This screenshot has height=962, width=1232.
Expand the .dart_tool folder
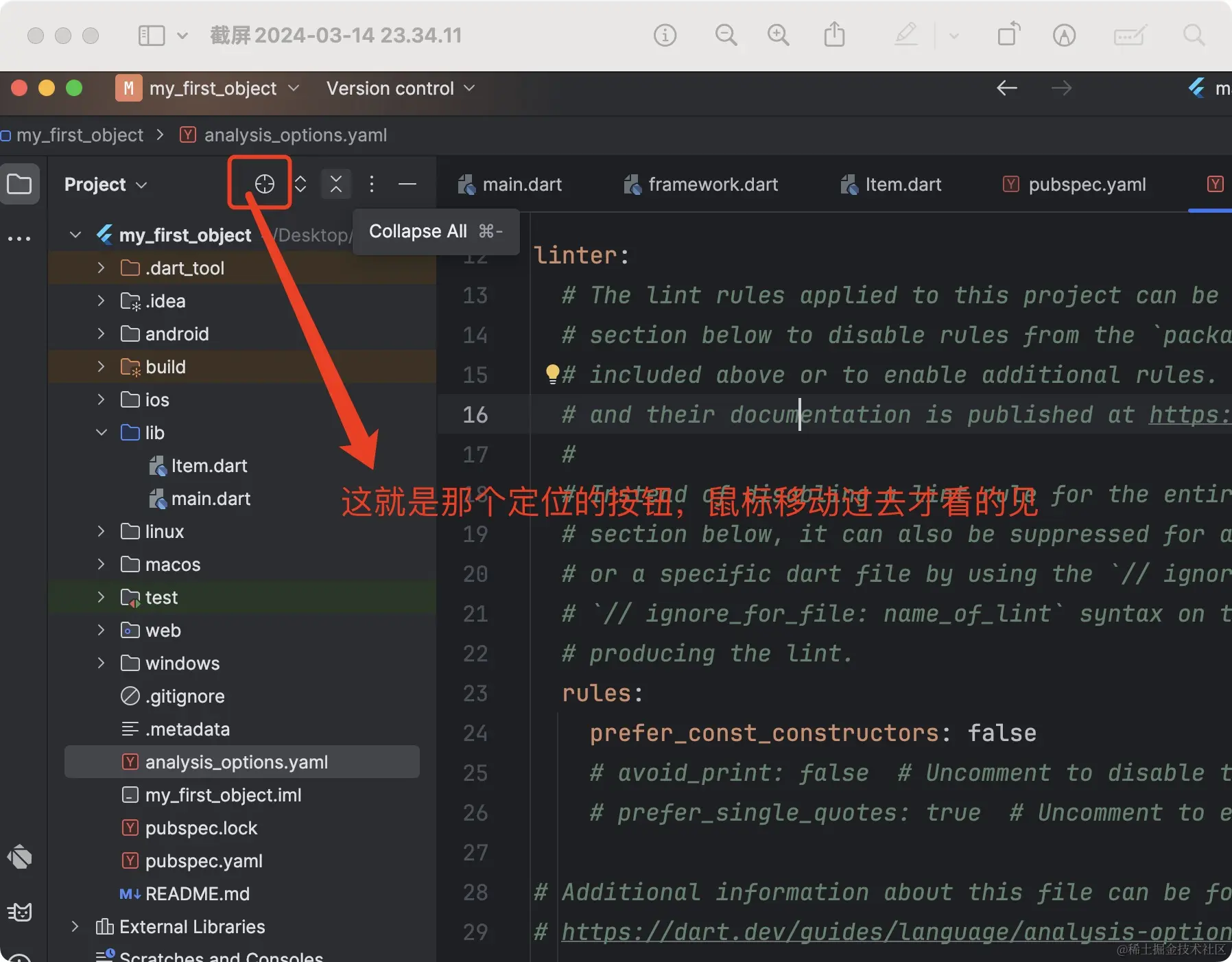(102, 268)
